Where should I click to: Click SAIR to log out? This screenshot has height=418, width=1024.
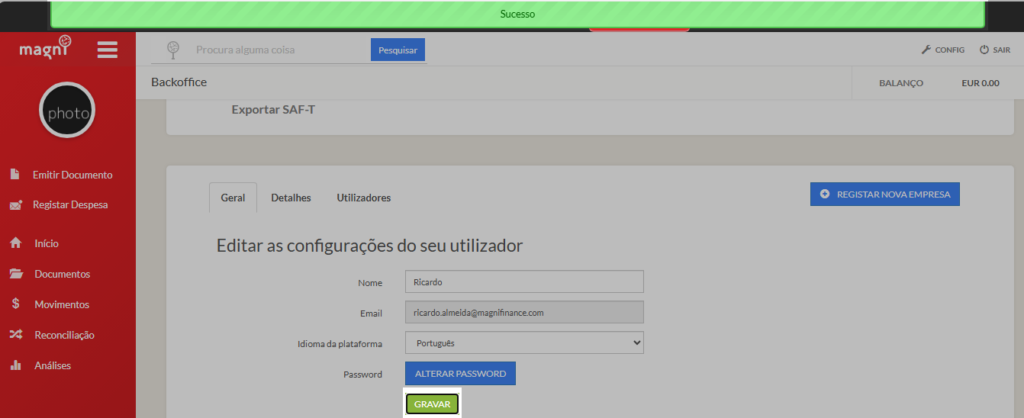[994, 49]
